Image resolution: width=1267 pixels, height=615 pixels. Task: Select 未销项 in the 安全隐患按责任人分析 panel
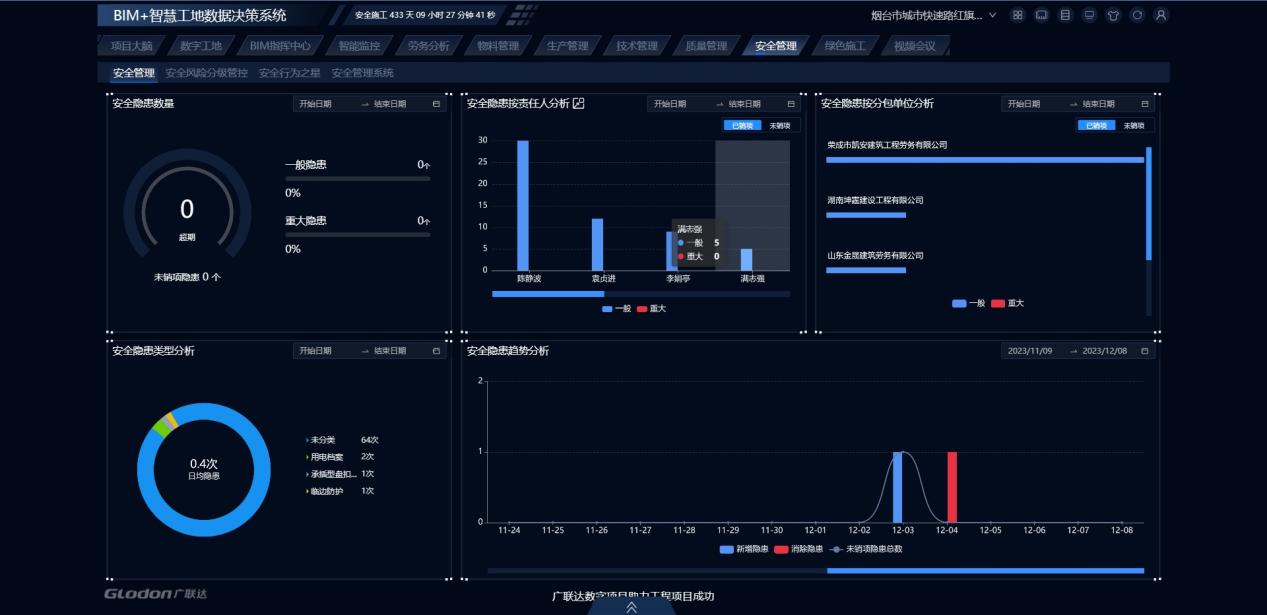[779, 126]
